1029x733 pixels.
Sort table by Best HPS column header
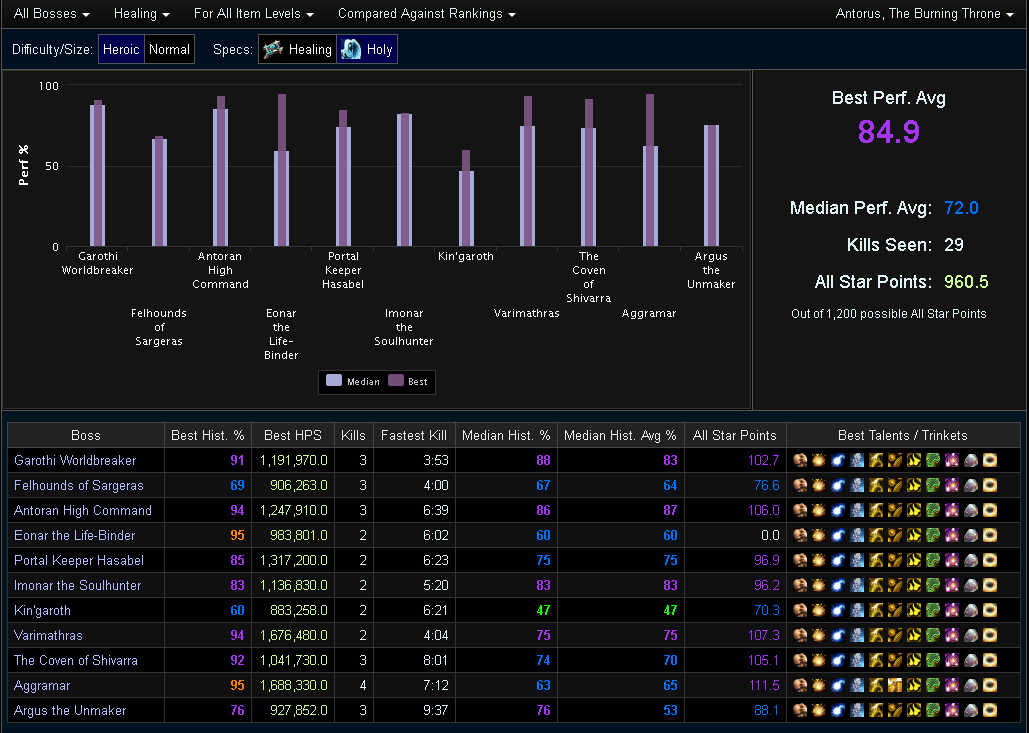click(x=292, y=435)
